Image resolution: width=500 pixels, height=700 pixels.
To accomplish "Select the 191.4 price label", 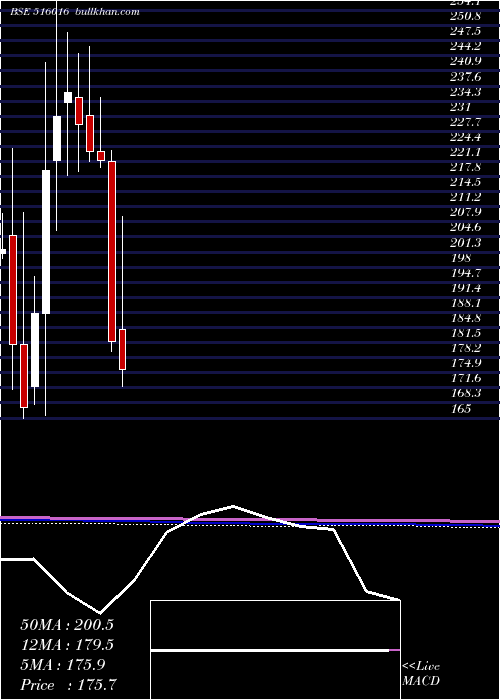I will click(466, 288).
